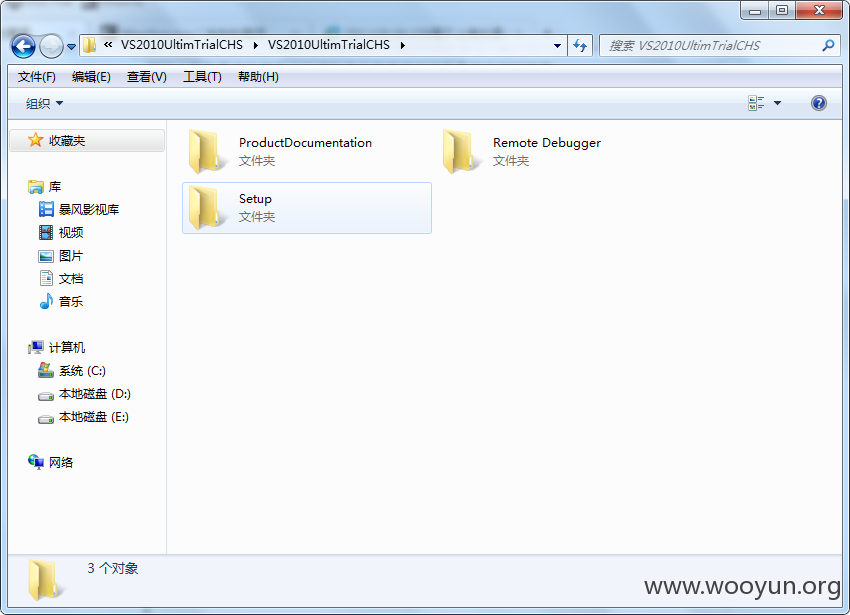Select 网络 in the navigation pane
This screenshot has width=850, height=615.
[x=61, y=463]
